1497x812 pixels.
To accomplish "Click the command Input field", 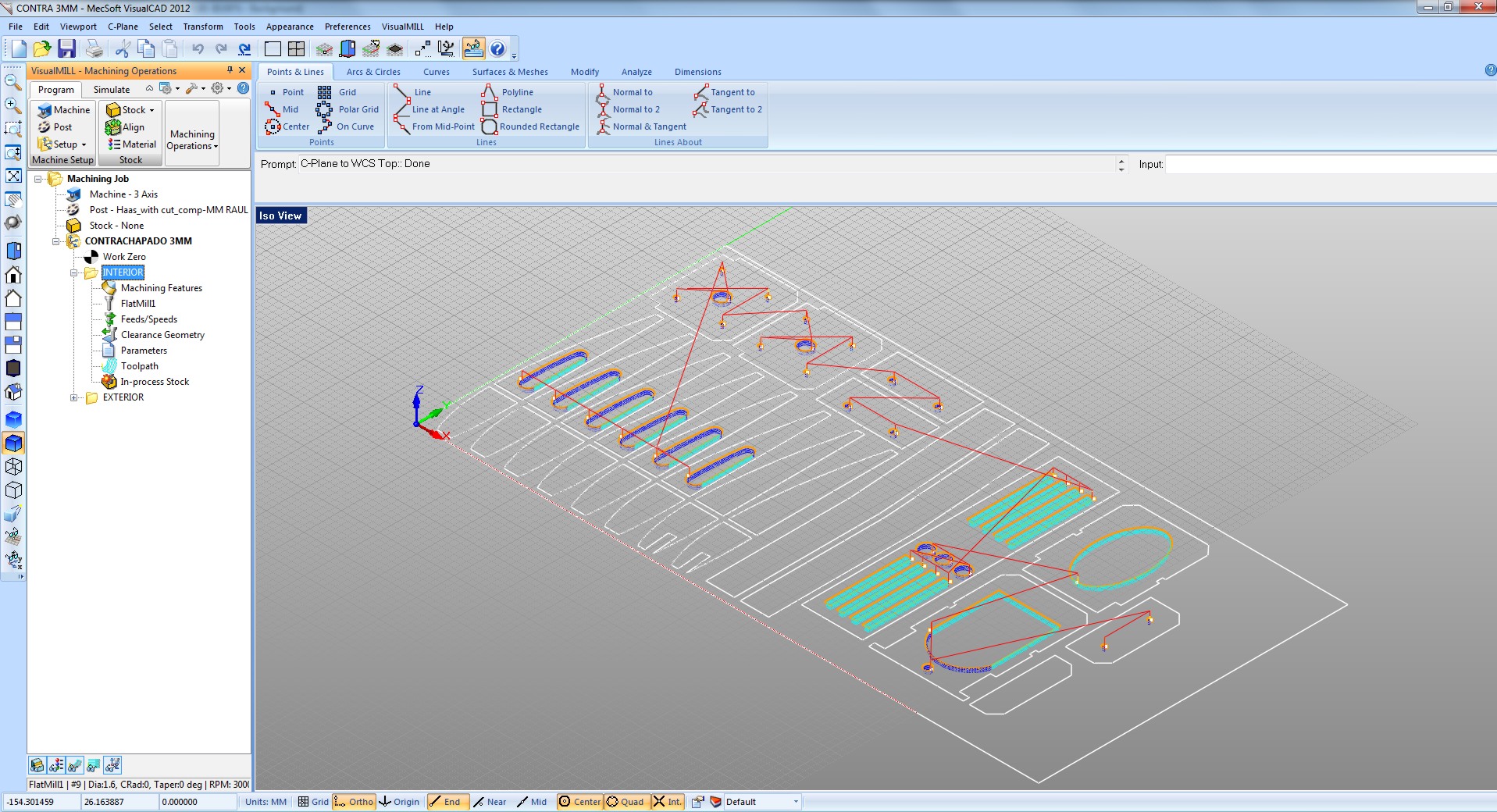I will tap(1328, 164).
